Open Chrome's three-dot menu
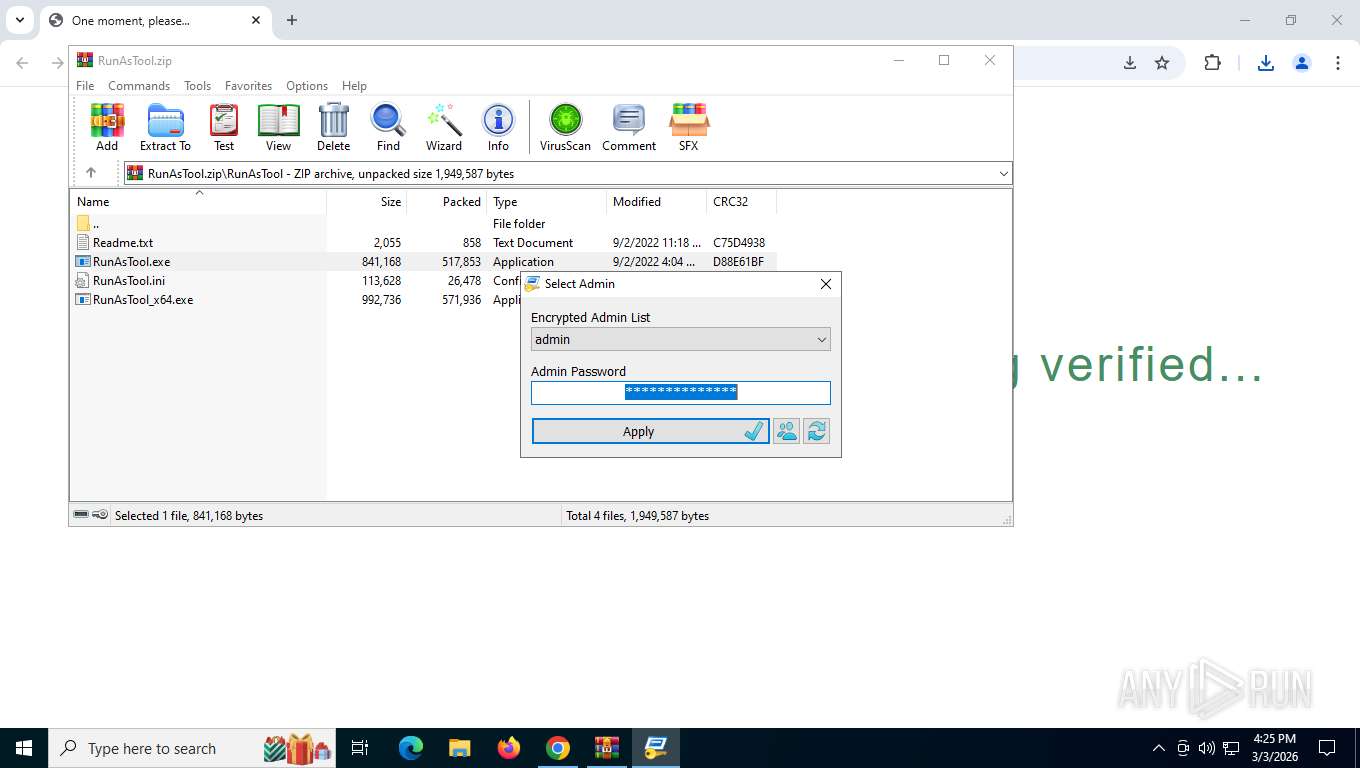Screen dimensions: 1360x768 click(1338, 63)
